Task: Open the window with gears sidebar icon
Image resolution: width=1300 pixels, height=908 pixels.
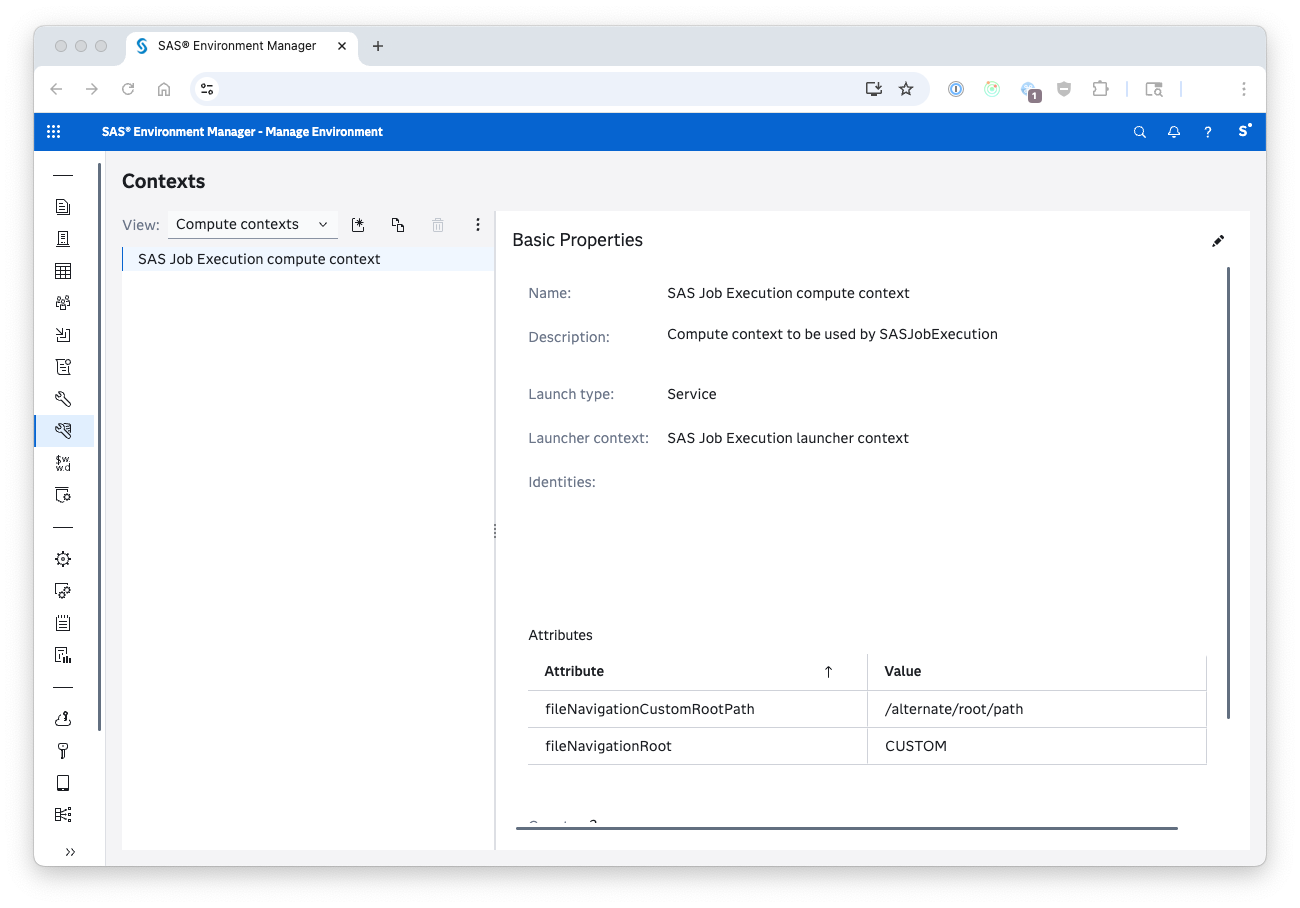Action: 63,591
